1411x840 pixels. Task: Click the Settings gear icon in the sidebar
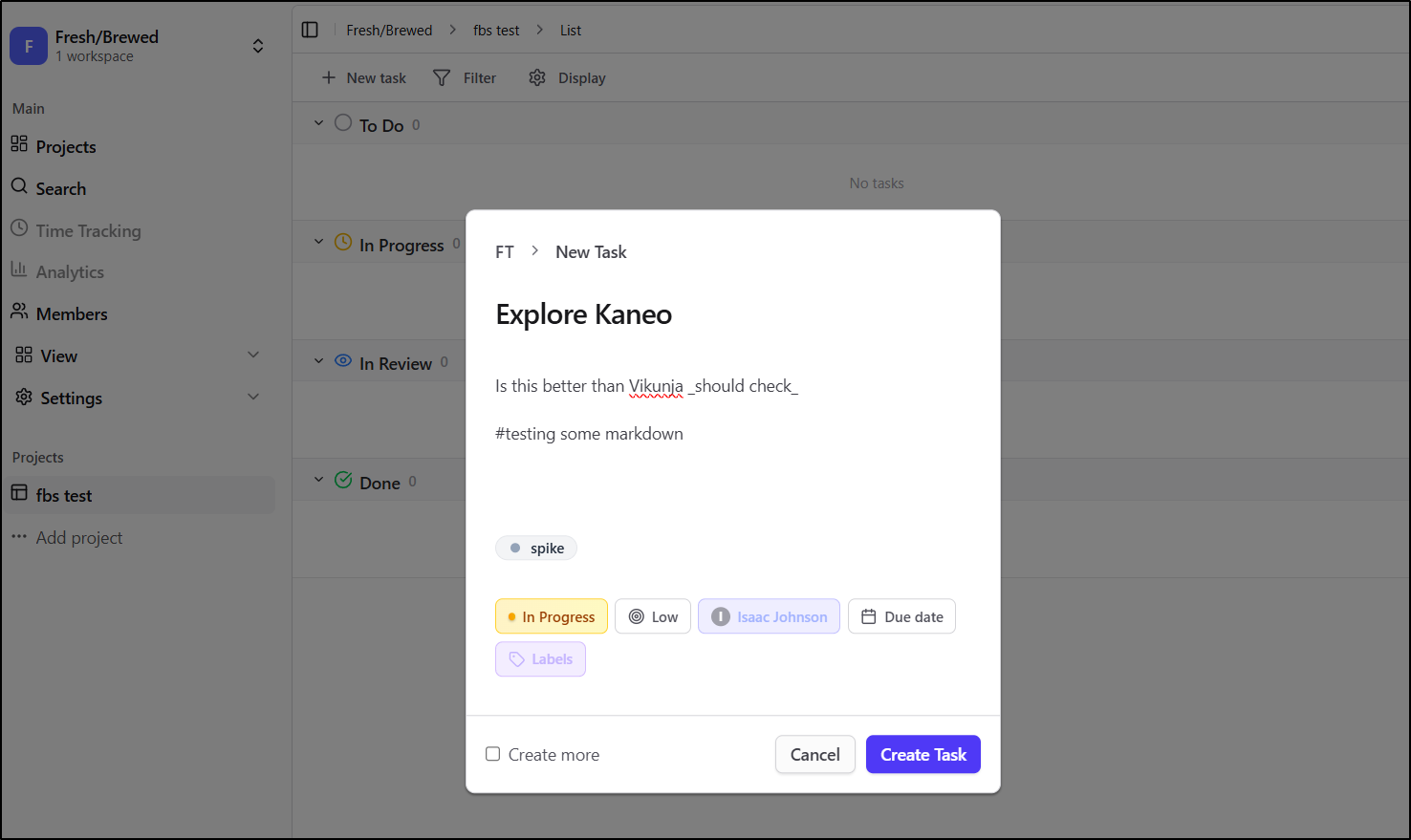[x=24, y=397]
